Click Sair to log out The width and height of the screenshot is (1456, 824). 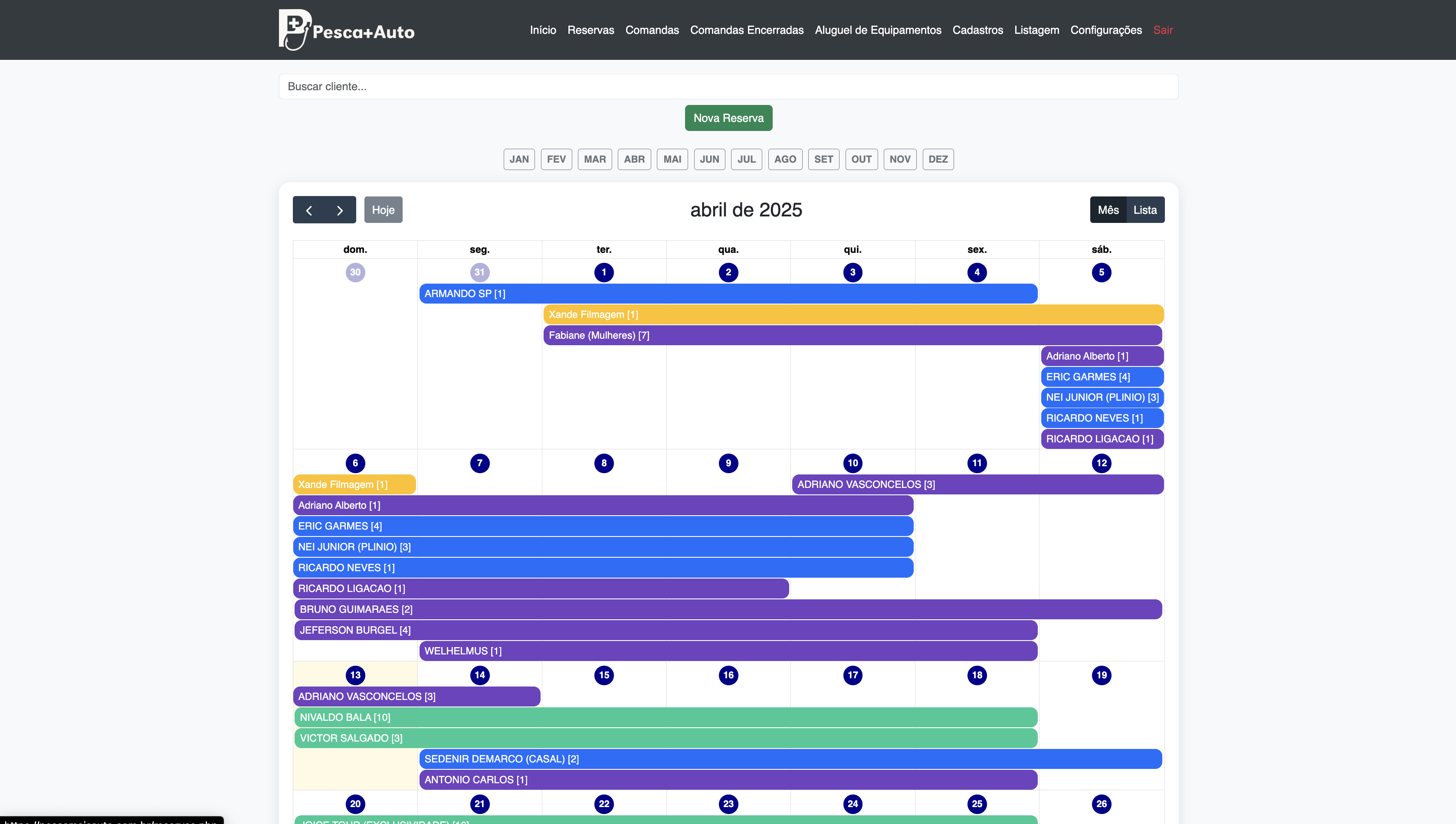pos(1163,30)
